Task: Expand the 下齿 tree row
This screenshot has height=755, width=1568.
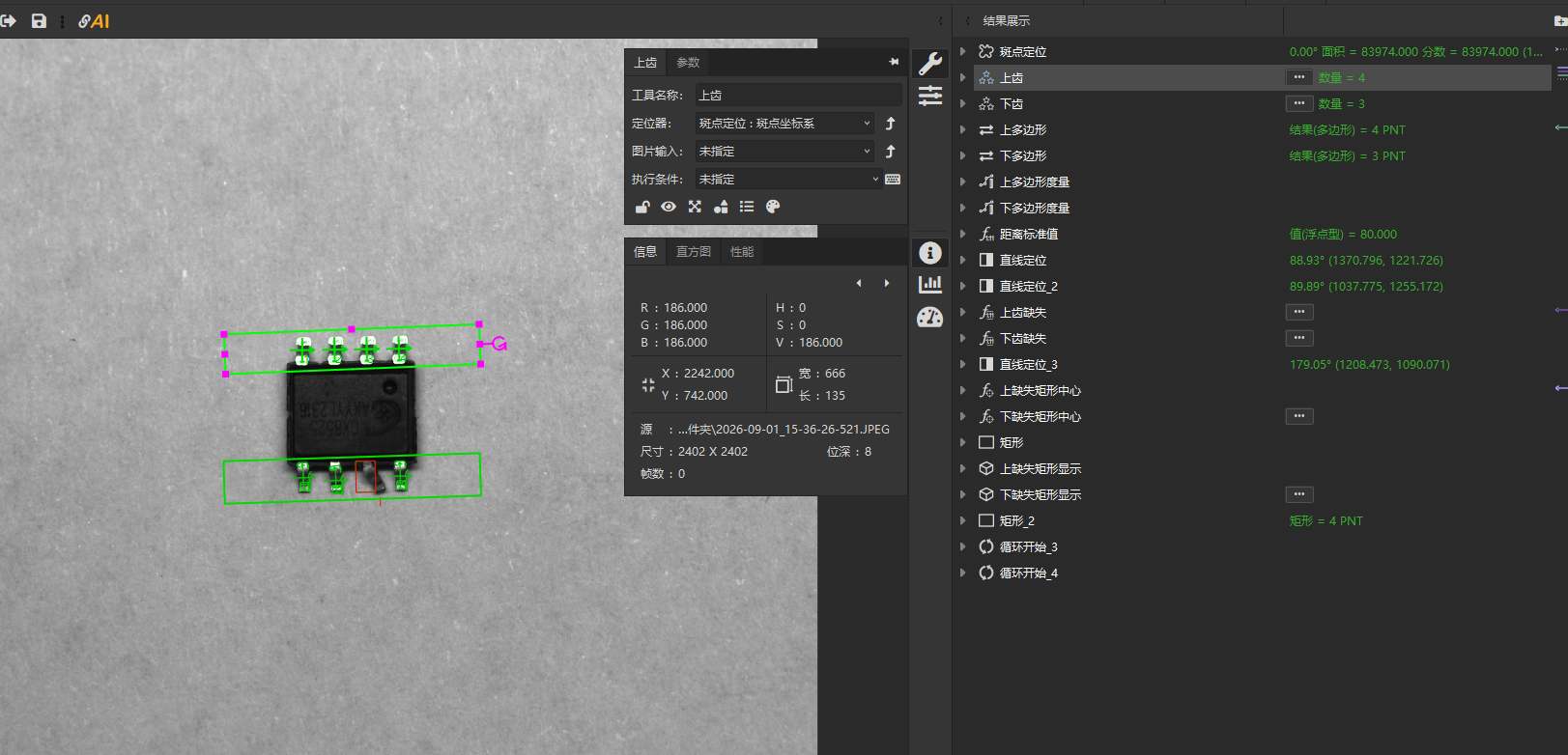Action: tap(962, 103)
